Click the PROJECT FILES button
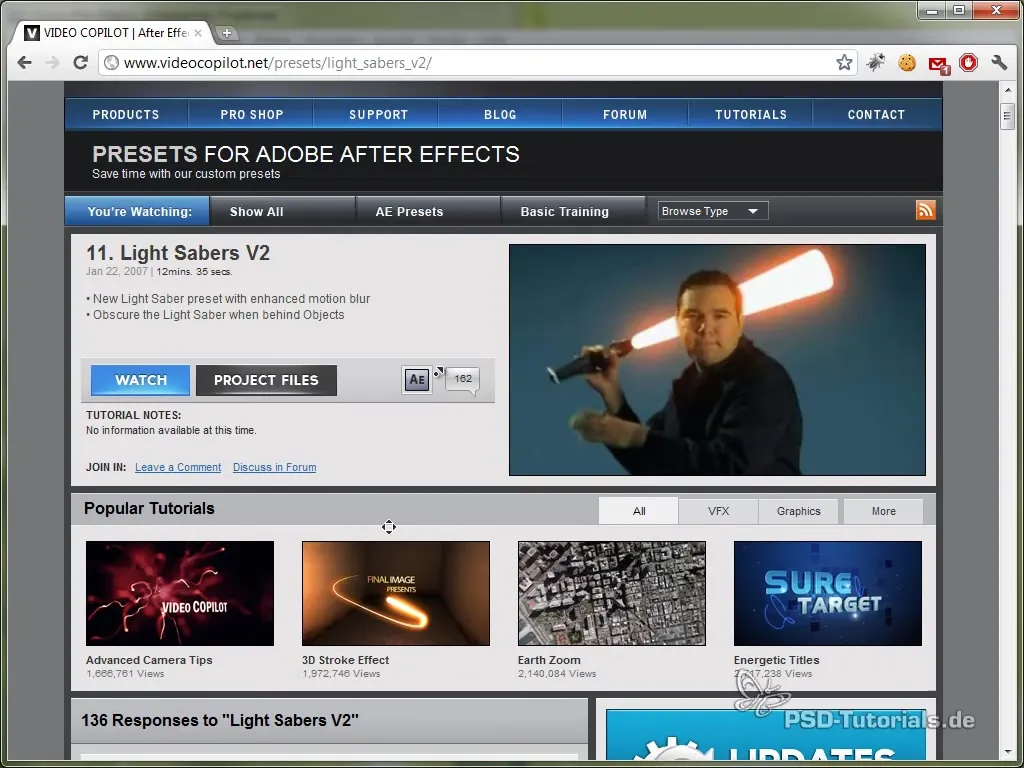Screen dimensions: 1024x768 click(x=266, y=380)
